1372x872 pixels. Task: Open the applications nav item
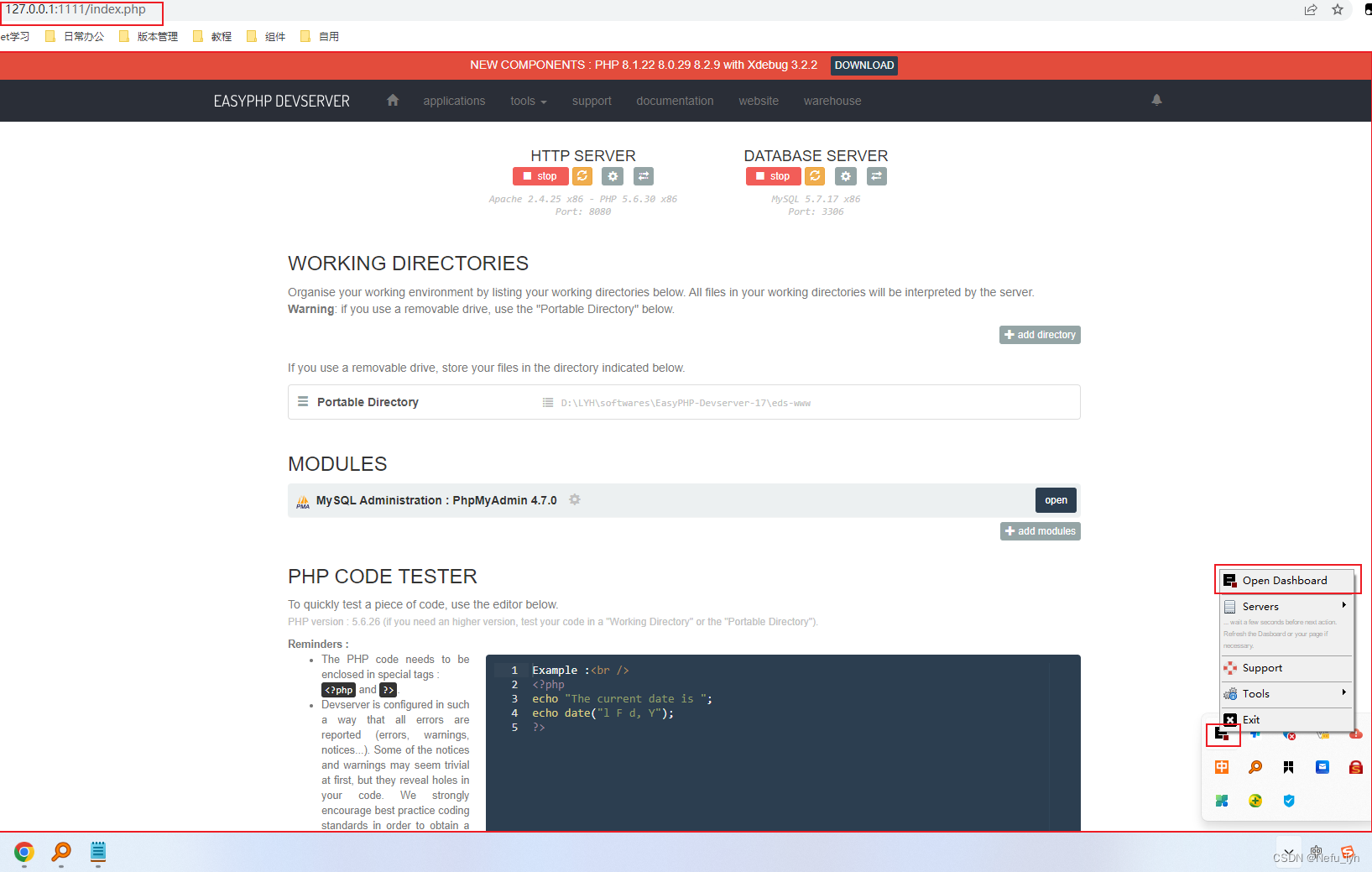(454, 101)
